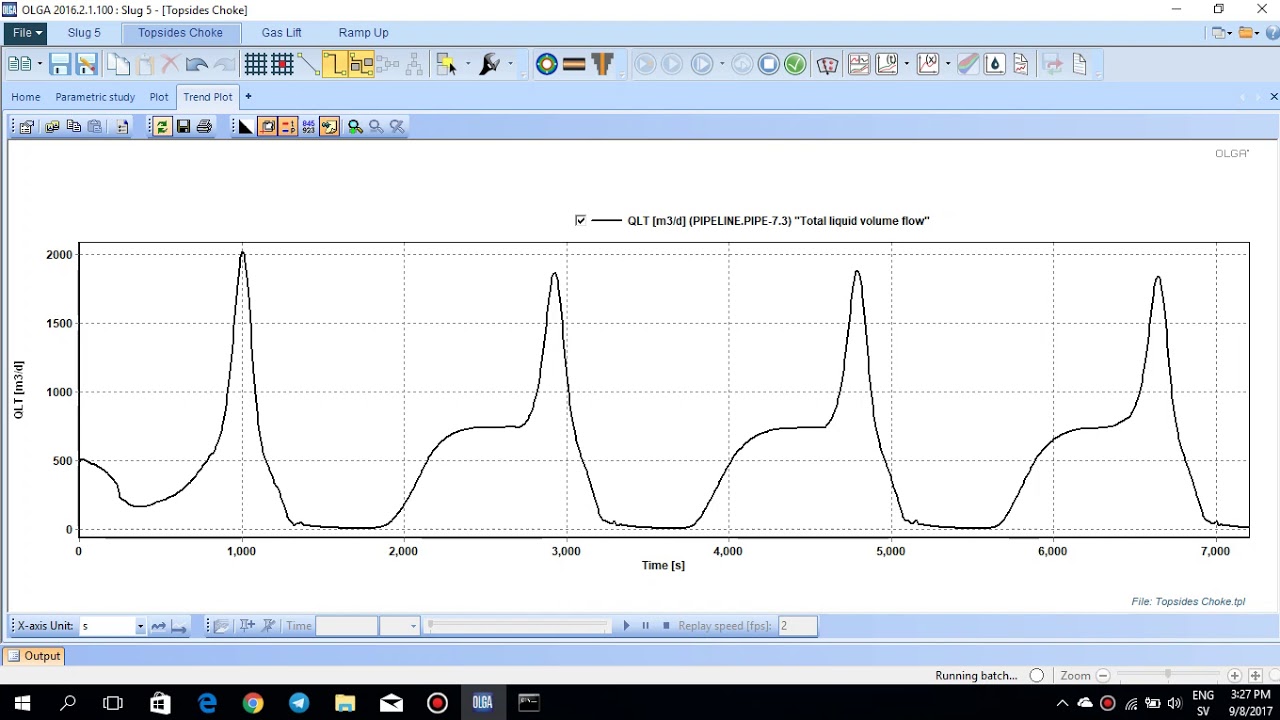1280x720 pixels.
Task: Open the X-Y function plot icon
Action: (x=927, y=65)
